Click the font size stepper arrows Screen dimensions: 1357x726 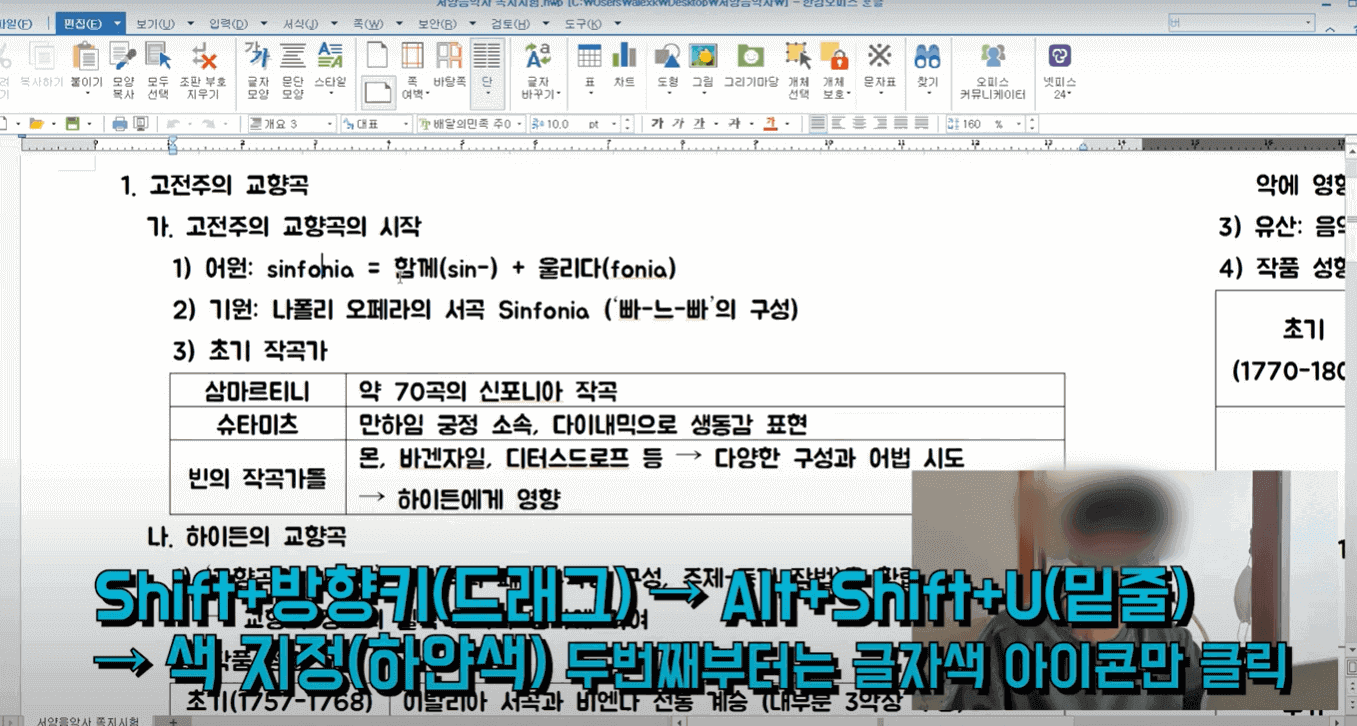[x=627, y=124]
